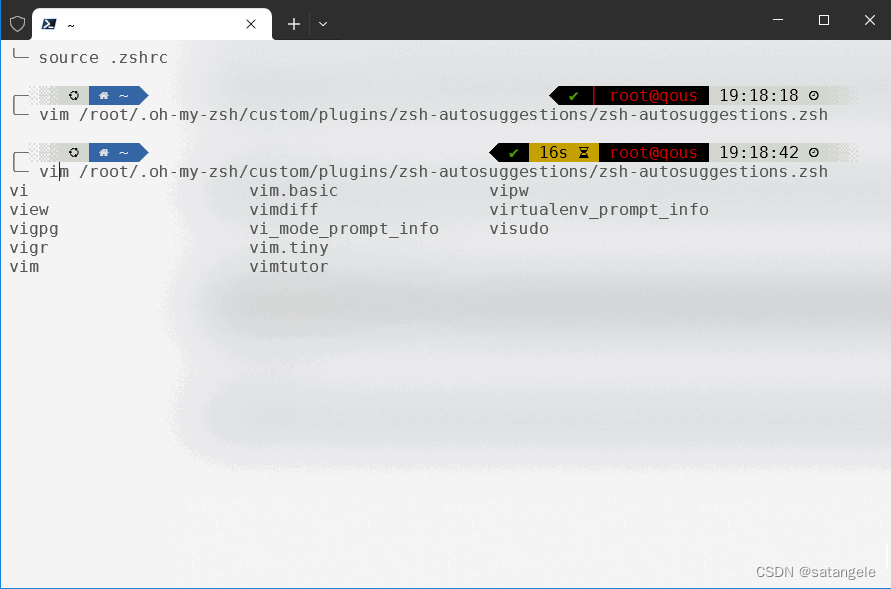Click the first vim zsh-autosuggestions.zsh command

tap(434, 115)
